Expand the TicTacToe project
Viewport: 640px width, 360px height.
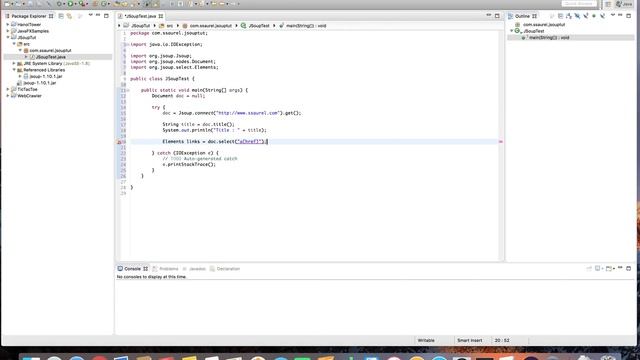pos(8,89)
